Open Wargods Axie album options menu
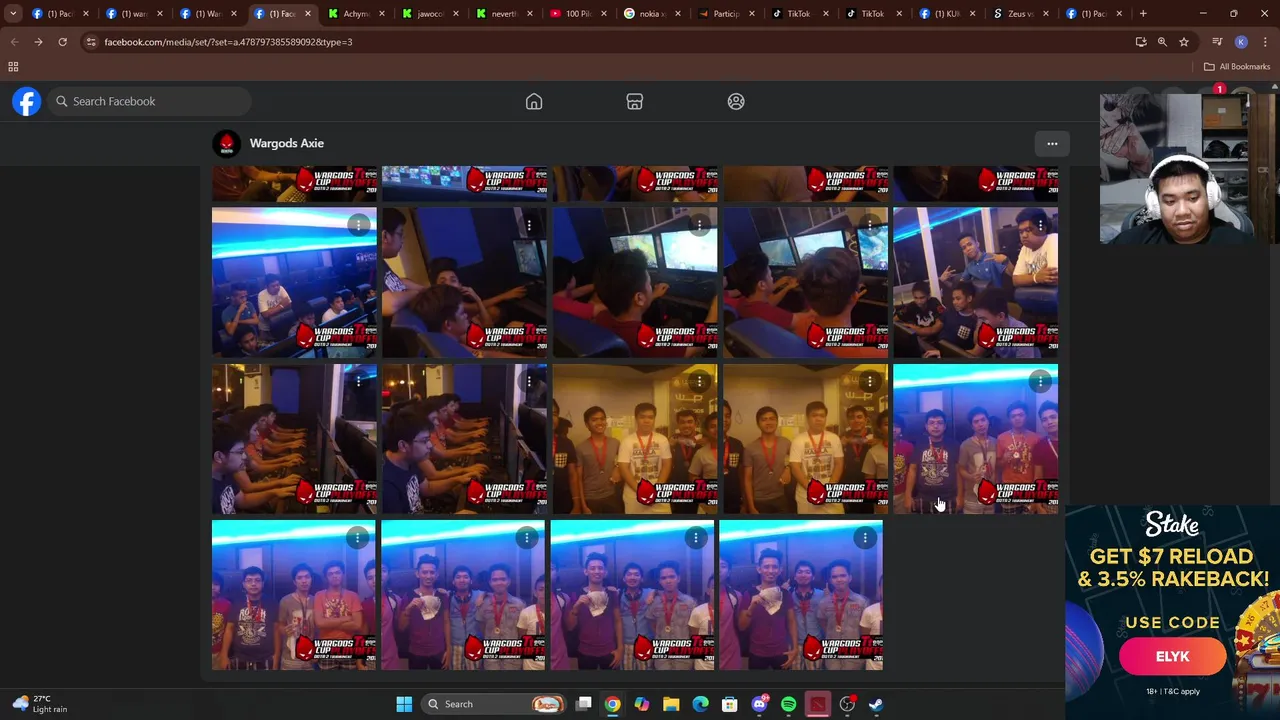Screen dimensions: 1280x720 coord(1052,143)
